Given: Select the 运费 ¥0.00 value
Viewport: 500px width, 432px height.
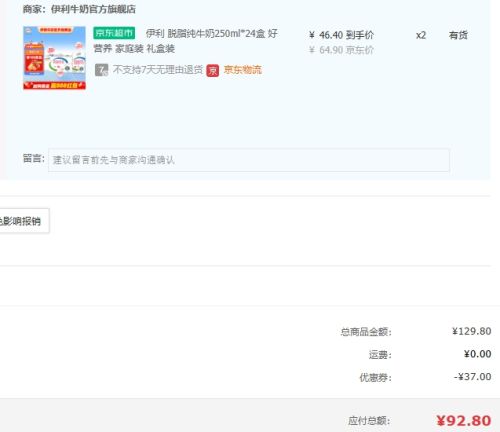Looking at the screenshot, I should pyautogui.click(x=478, y=354).
